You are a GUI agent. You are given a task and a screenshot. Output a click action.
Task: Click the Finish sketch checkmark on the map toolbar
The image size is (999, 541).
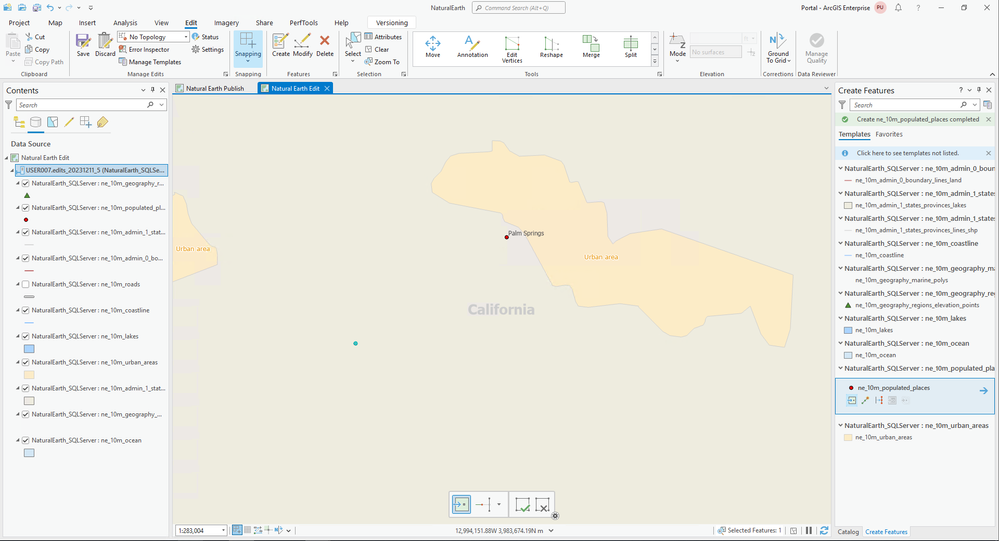522,505
